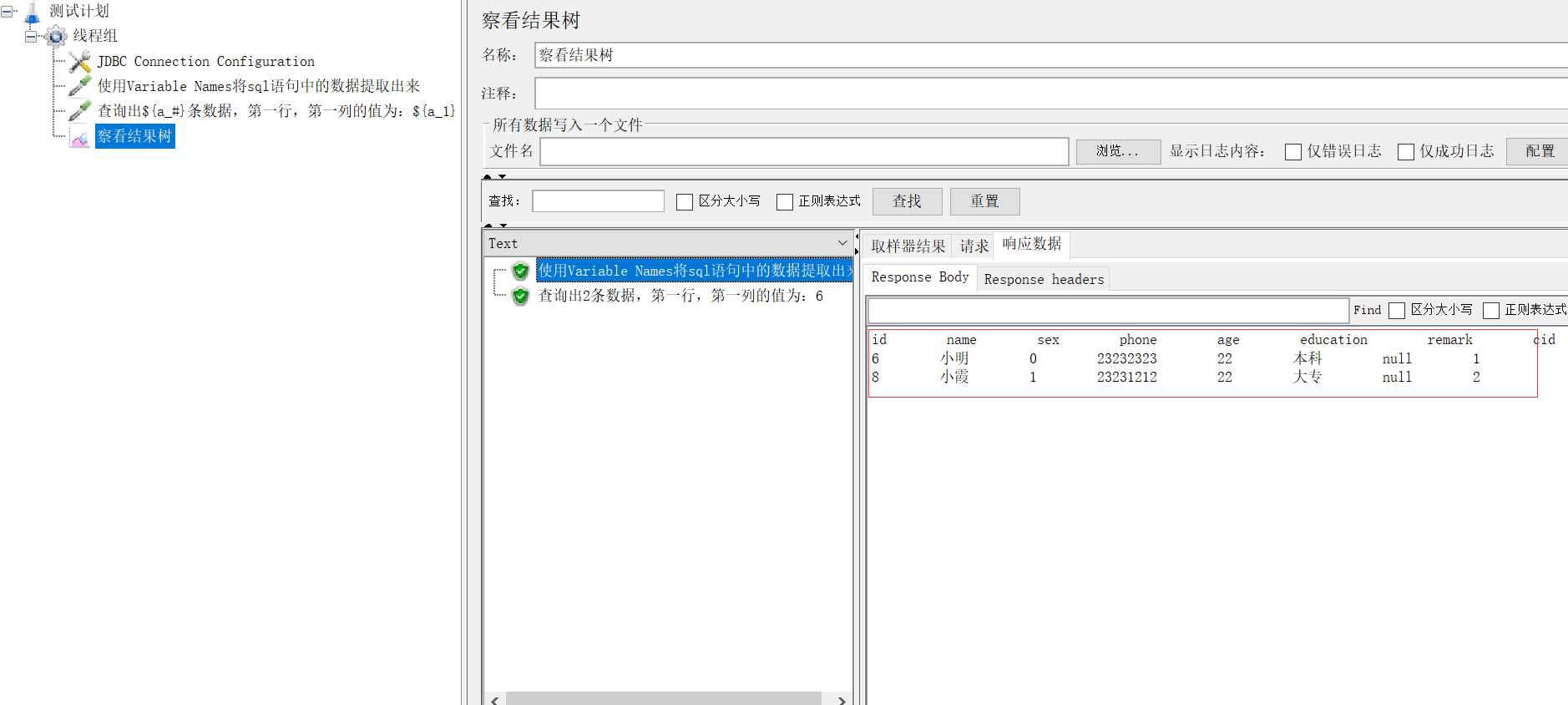Click the 重置 button
1568x705 pixels.
point(985,201)
